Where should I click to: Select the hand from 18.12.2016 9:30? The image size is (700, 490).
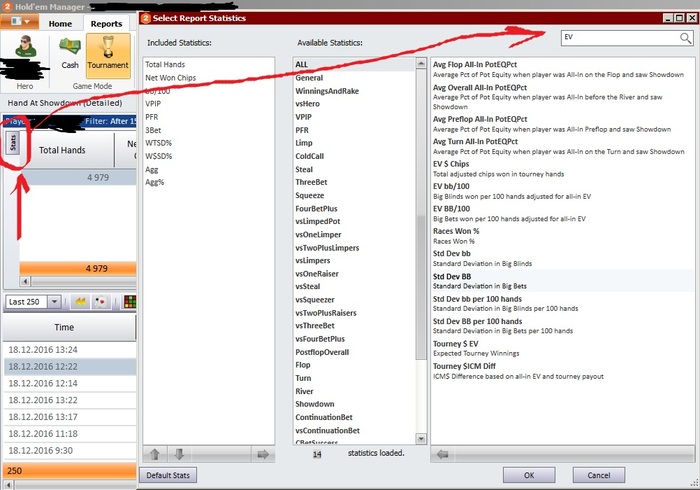tap(70, 451)
